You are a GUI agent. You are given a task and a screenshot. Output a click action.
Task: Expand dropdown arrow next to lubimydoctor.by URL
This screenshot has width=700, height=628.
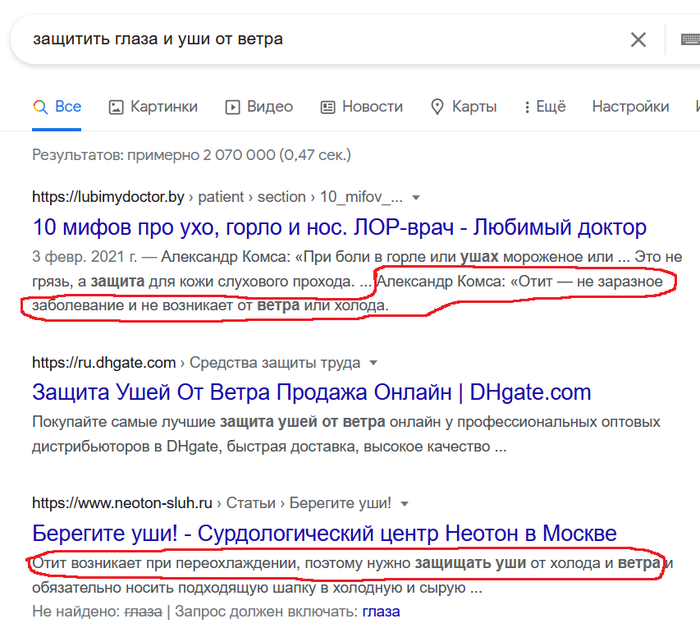tap(416, 198)
